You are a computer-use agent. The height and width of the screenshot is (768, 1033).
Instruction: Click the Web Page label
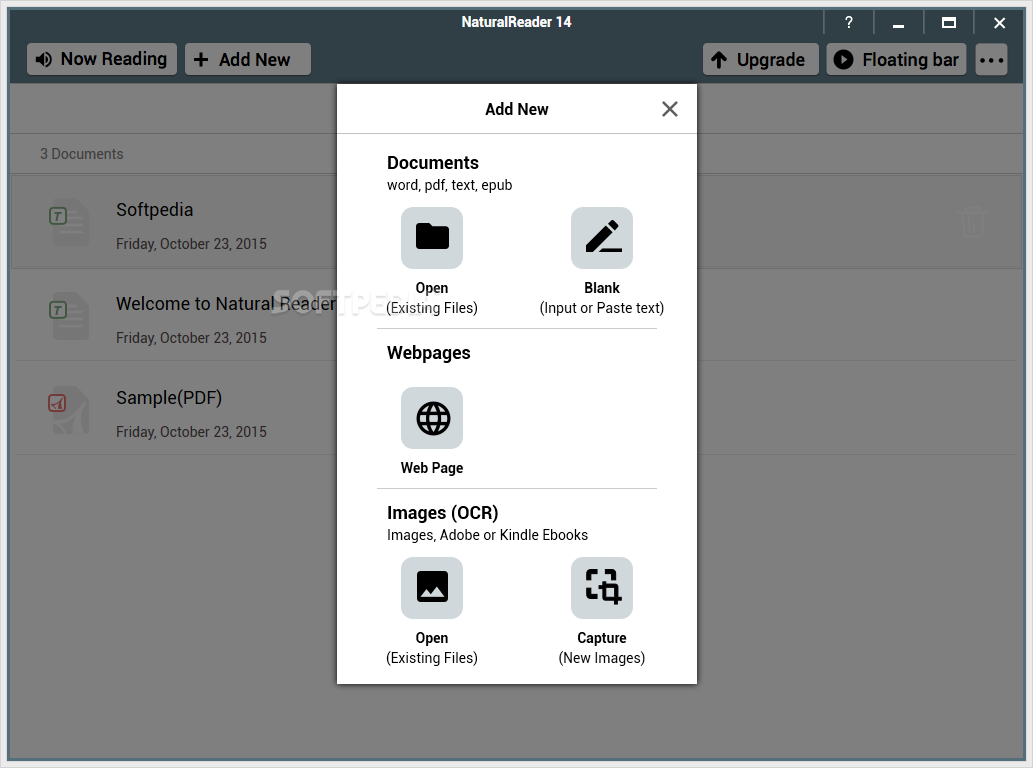(x=432, y=468)
